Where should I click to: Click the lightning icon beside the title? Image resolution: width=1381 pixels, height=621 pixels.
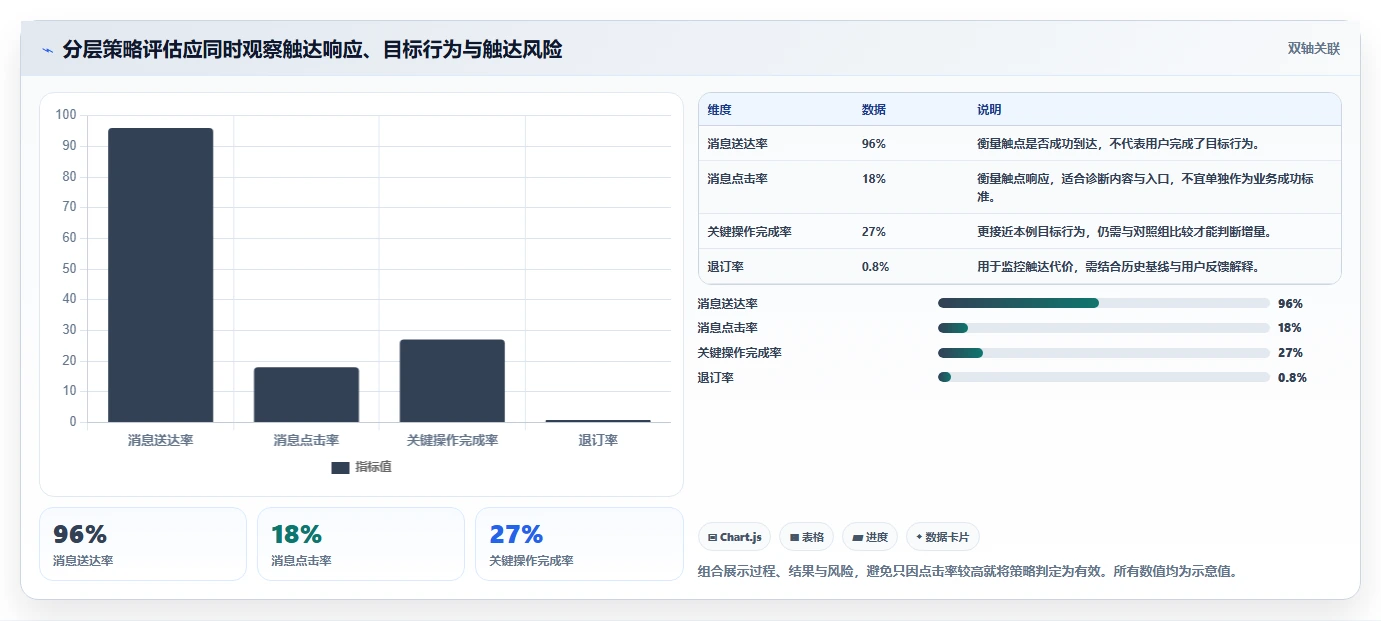(48, 50)
